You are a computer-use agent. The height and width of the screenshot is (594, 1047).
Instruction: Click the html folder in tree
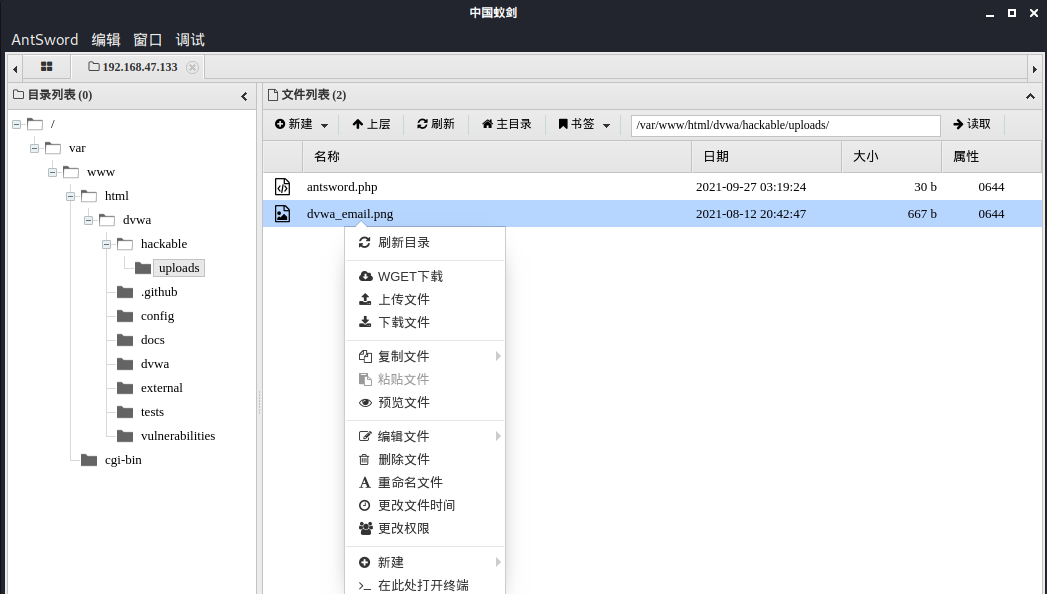[116, 196]
